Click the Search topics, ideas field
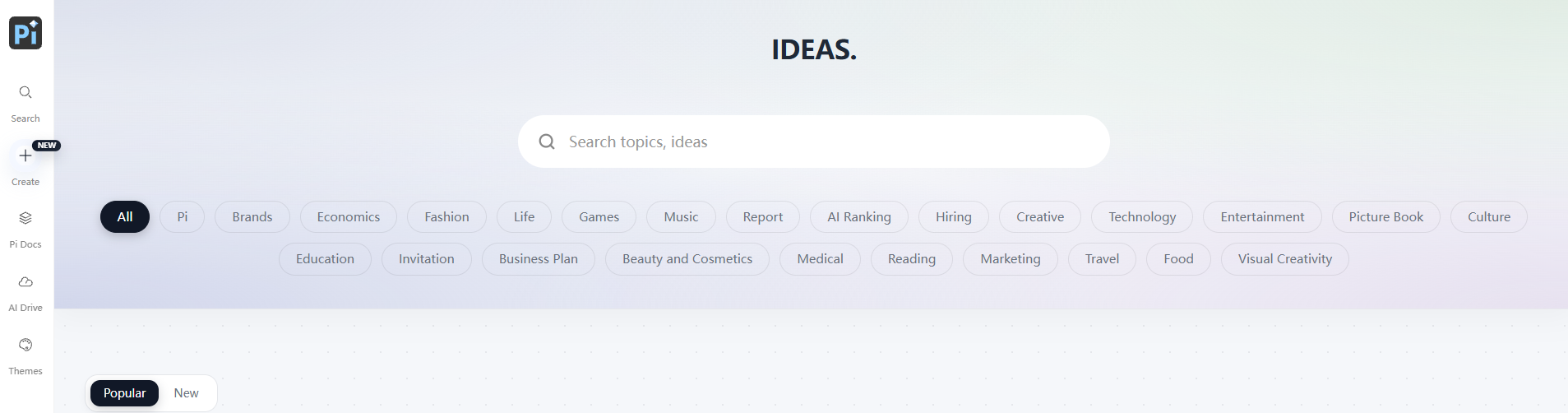 (x=814, y=142)
